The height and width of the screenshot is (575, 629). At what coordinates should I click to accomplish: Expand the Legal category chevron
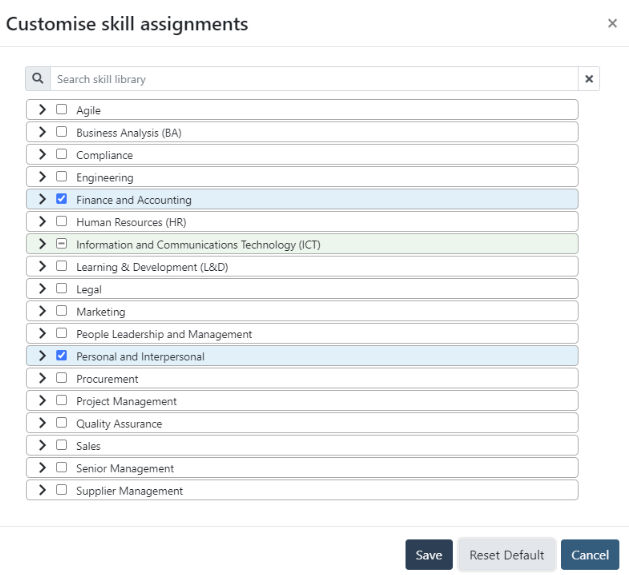click(42, 289)
